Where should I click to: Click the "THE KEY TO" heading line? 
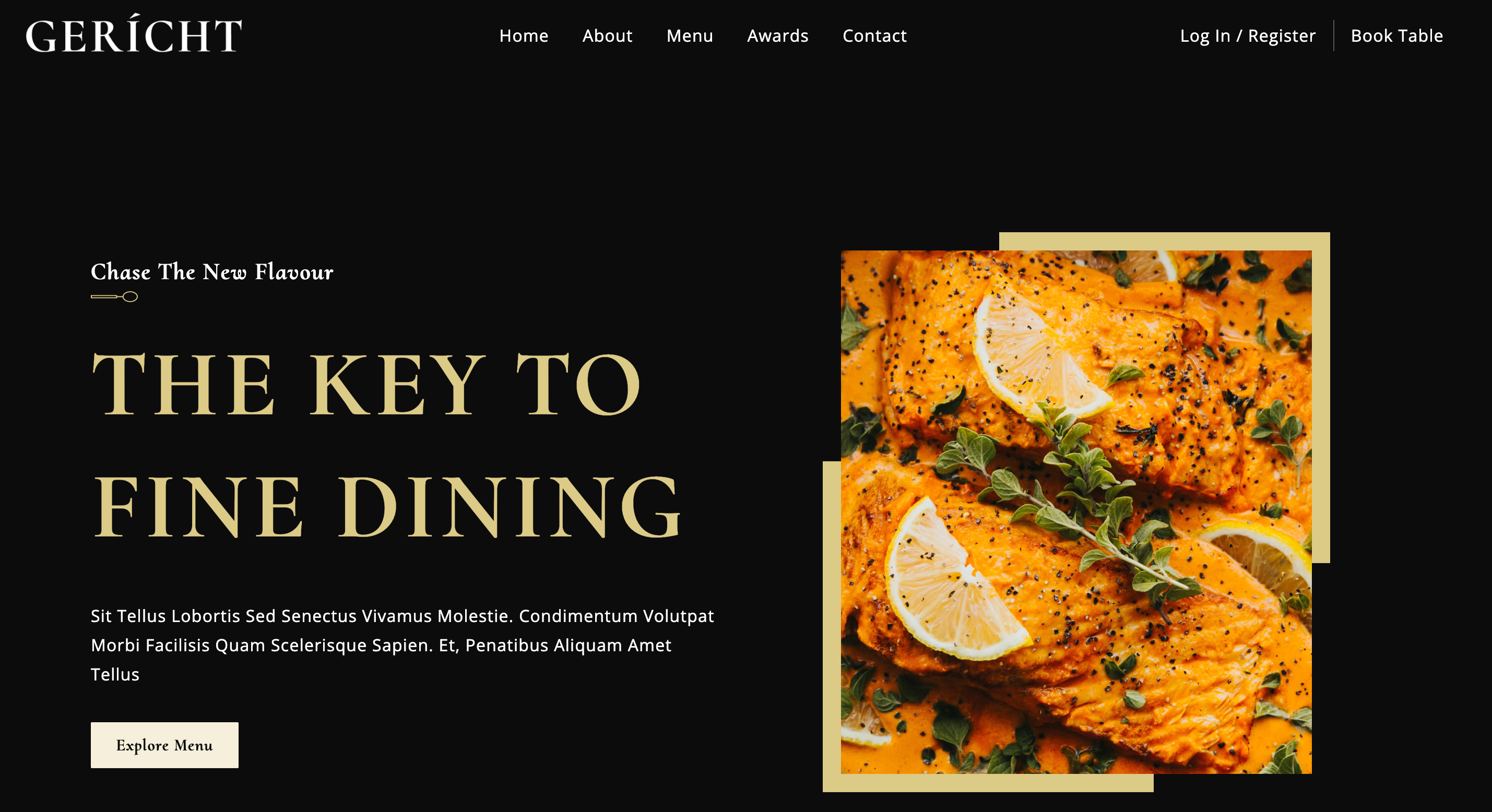366,385
